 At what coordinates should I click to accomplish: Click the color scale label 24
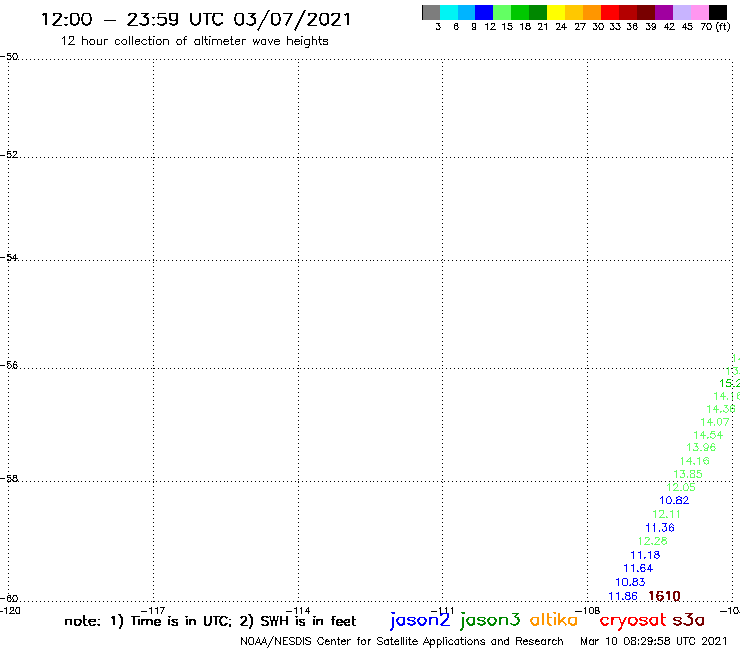pyautogui.click(x=561, y=27)
